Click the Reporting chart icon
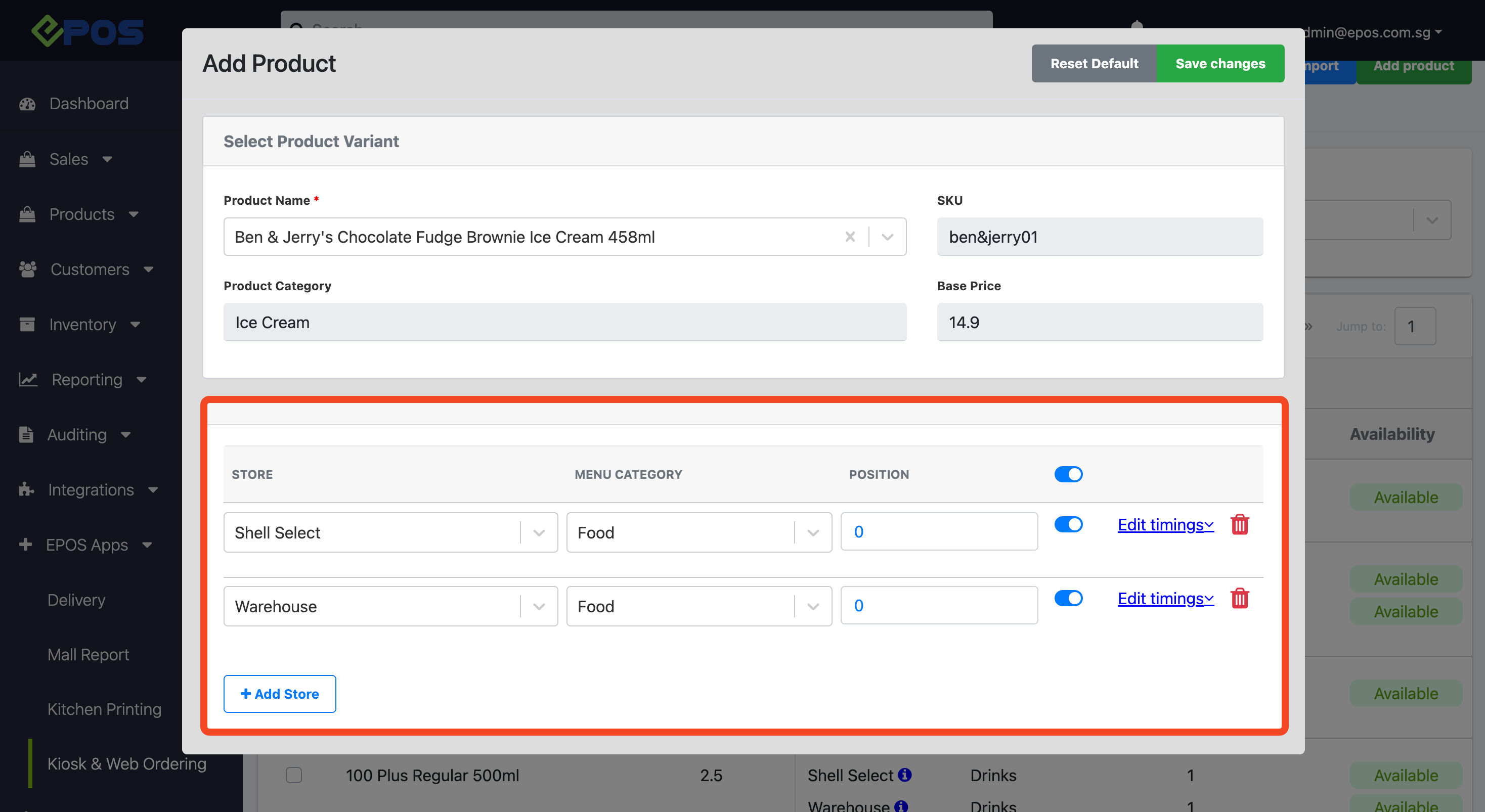 point(28,379)
